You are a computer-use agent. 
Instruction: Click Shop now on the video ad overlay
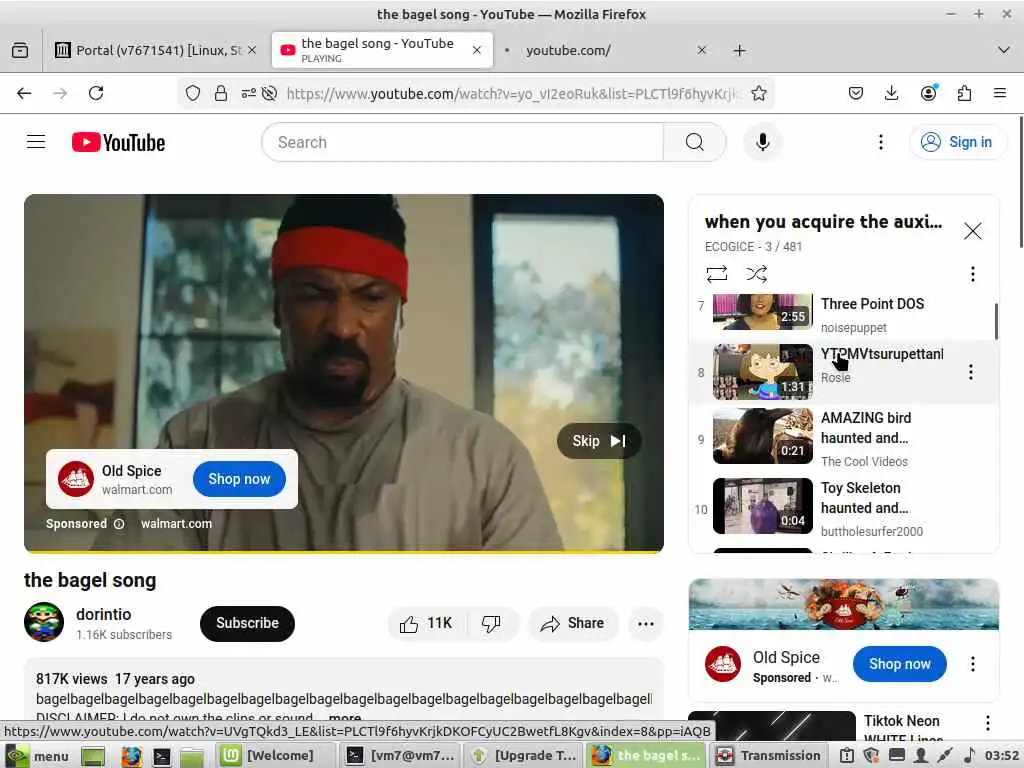[239, 479]
